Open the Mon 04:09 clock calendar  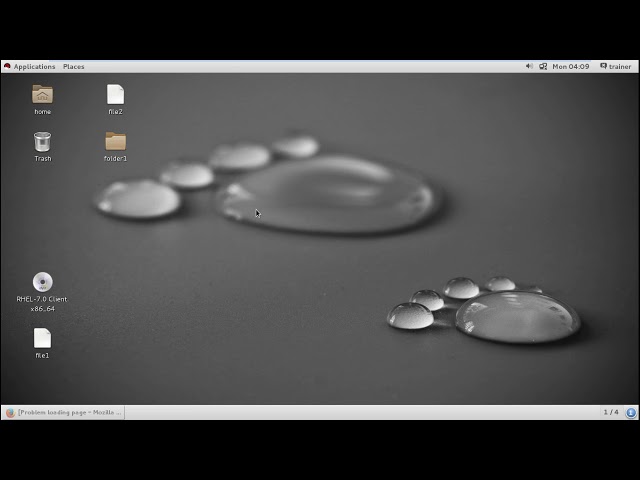(x=571, y=67)
